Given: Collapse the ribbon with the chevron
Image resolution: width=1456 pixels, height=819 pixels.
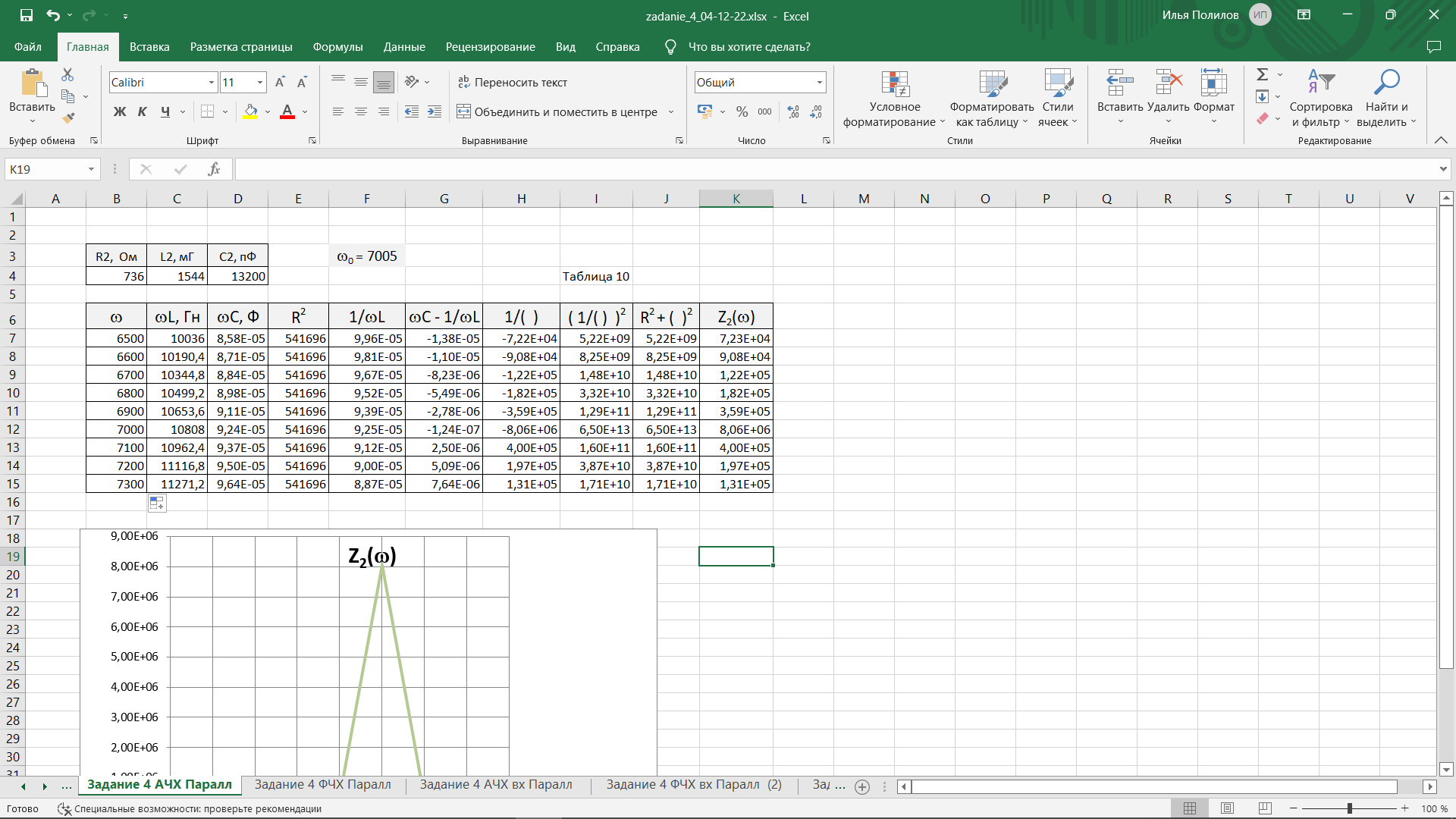Looking at the screenshot, I should click(x=1441, y=140).
